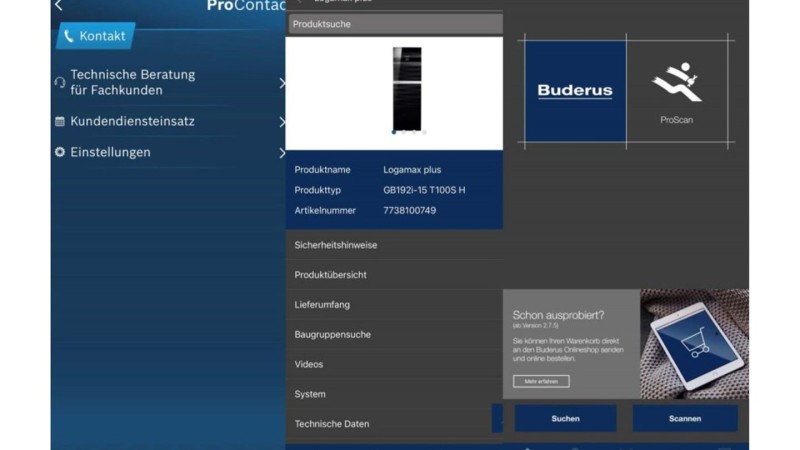The image size is (800, 450).
Task: Go back using the ProContact back arrow
Action: [59, 5]
